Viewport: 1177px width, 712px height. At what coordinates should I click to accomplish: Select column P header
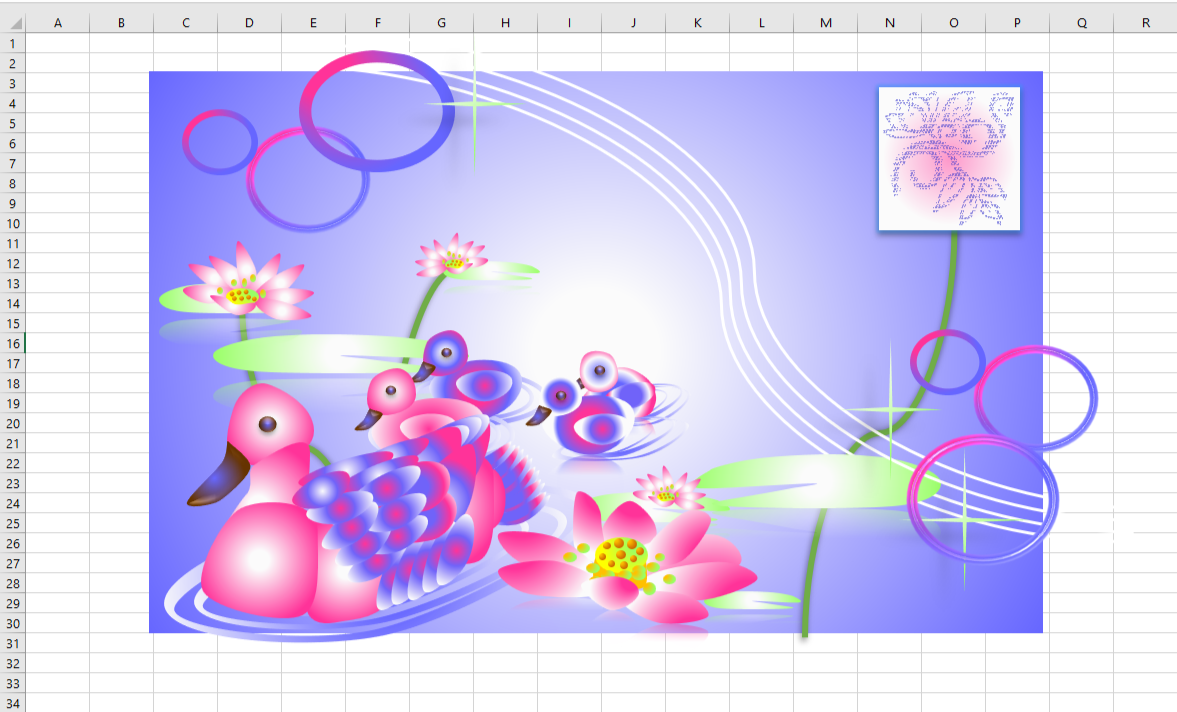(x=1018, y=23)
